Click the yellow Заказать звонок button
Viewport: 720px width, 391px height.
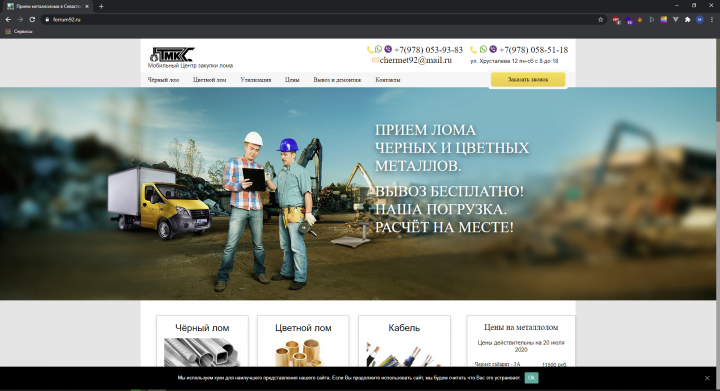click(x=528, y=79)
